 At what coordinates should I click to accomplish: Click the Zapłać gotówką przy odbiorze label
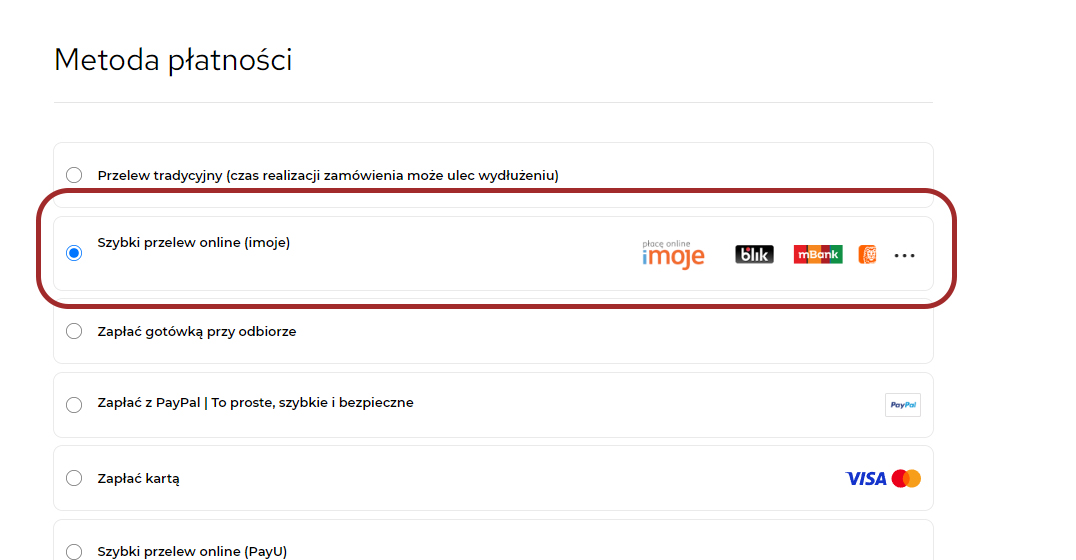click(x=197, y=332)
